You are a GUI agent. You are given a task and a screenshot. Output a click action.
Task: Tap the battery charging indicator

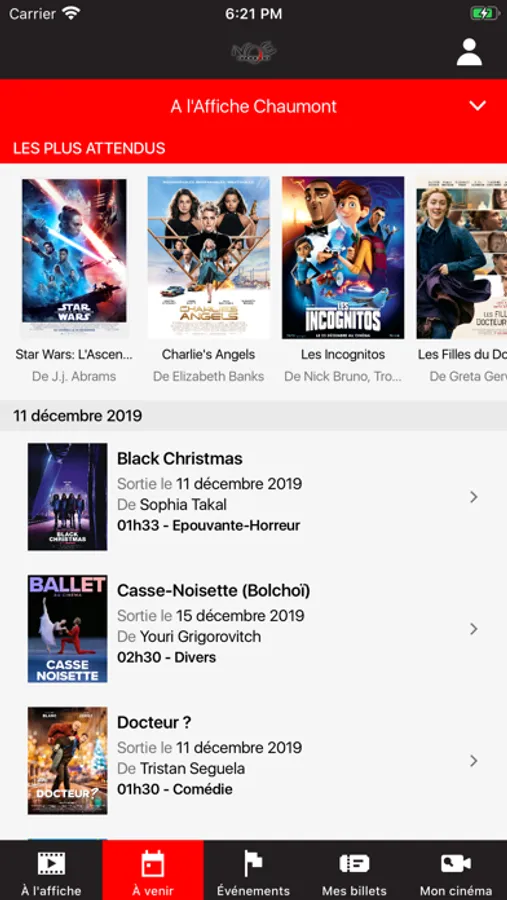click(485, 13)
